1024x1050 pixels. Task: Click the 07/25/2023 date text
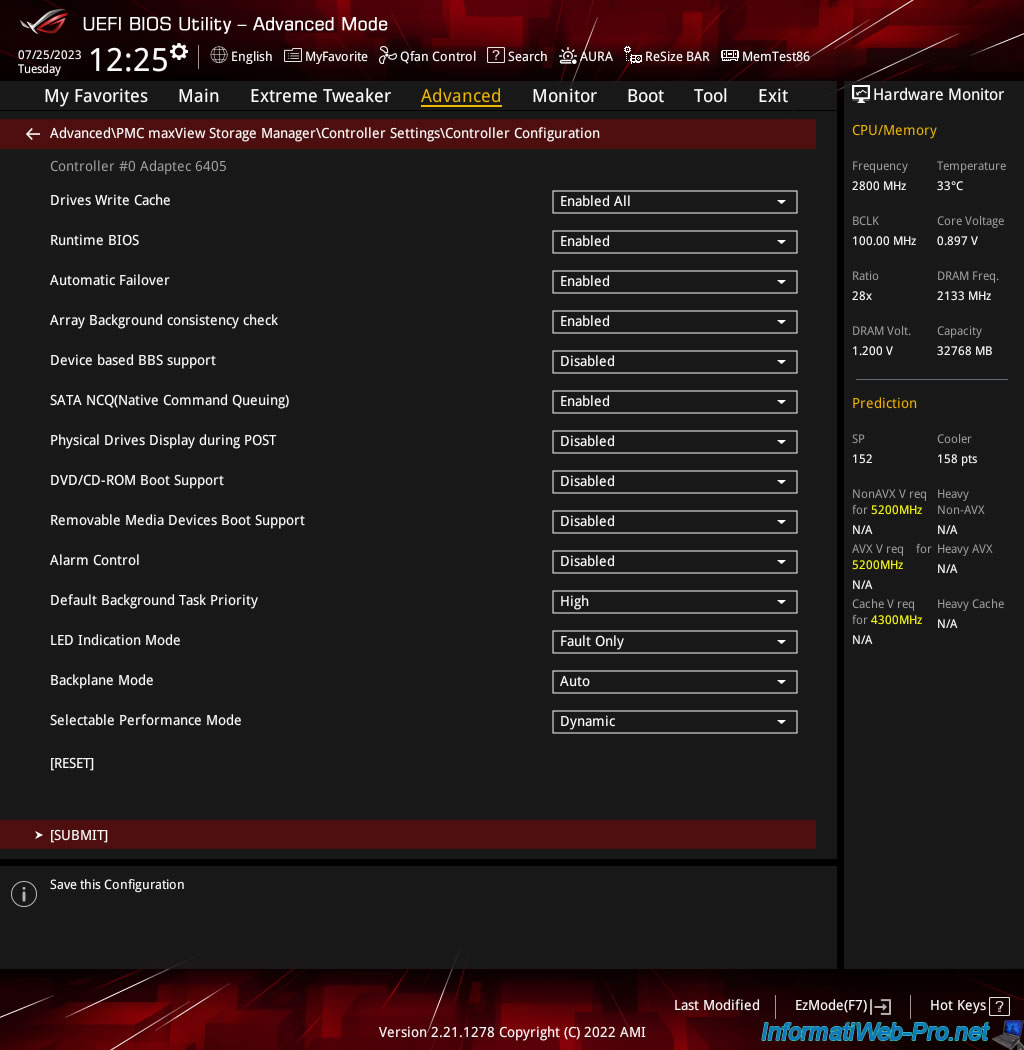click(x=49, y=55)
